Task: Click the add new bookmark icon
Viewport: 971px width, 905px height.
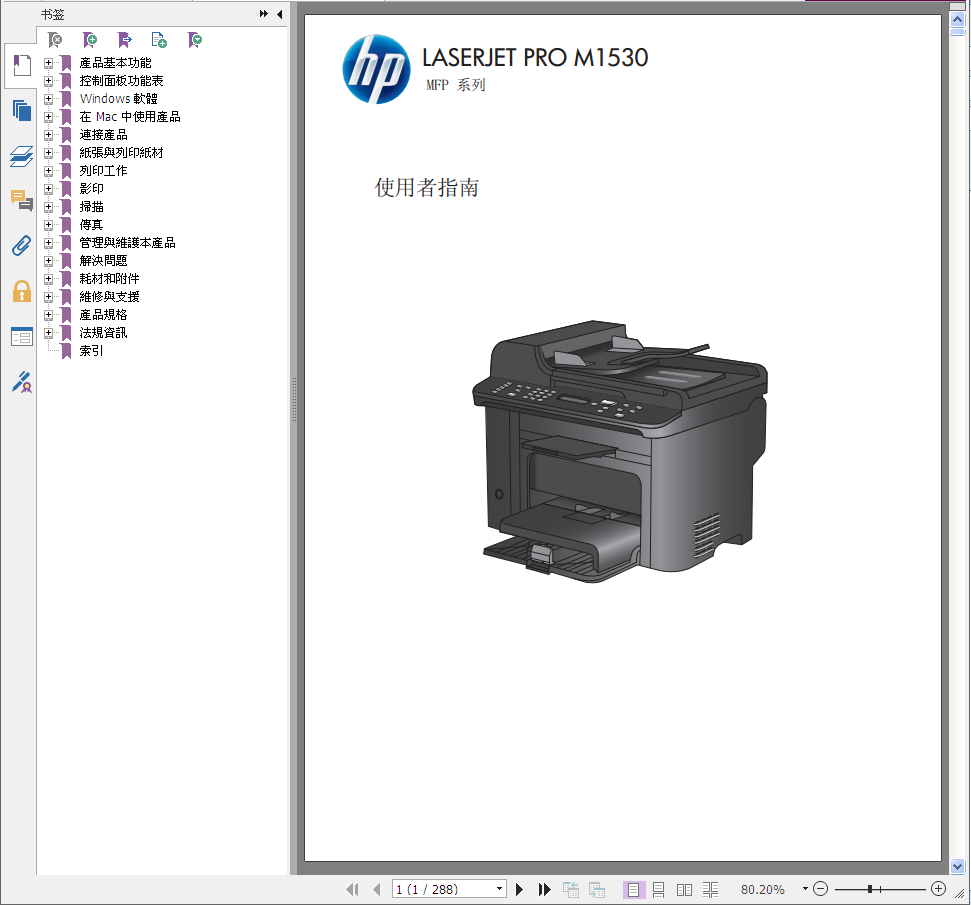Action: tap(90, 40)
